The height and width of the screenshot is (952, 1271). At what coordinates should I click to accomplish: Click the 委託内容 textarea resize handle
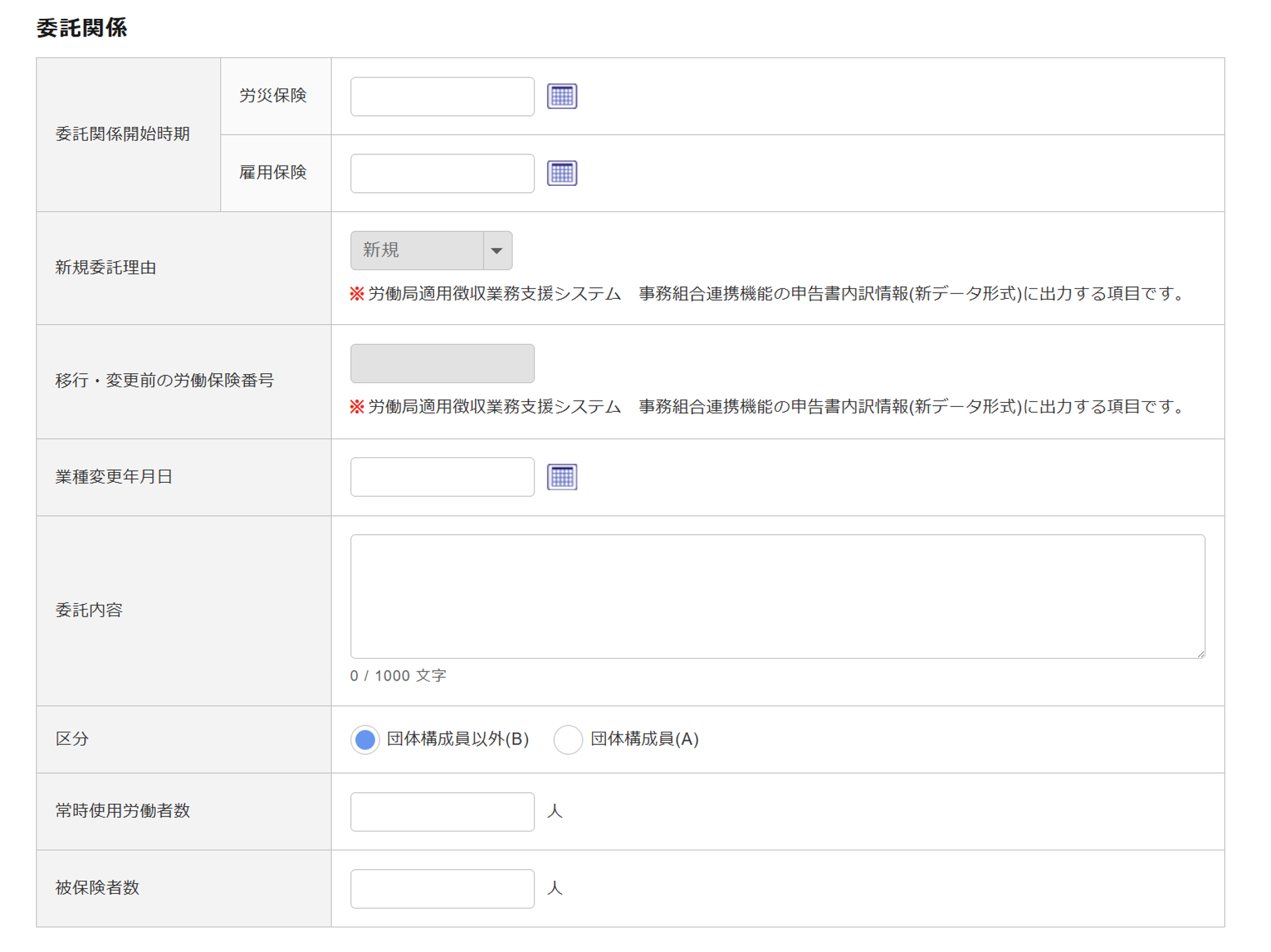click(1200, 654)
